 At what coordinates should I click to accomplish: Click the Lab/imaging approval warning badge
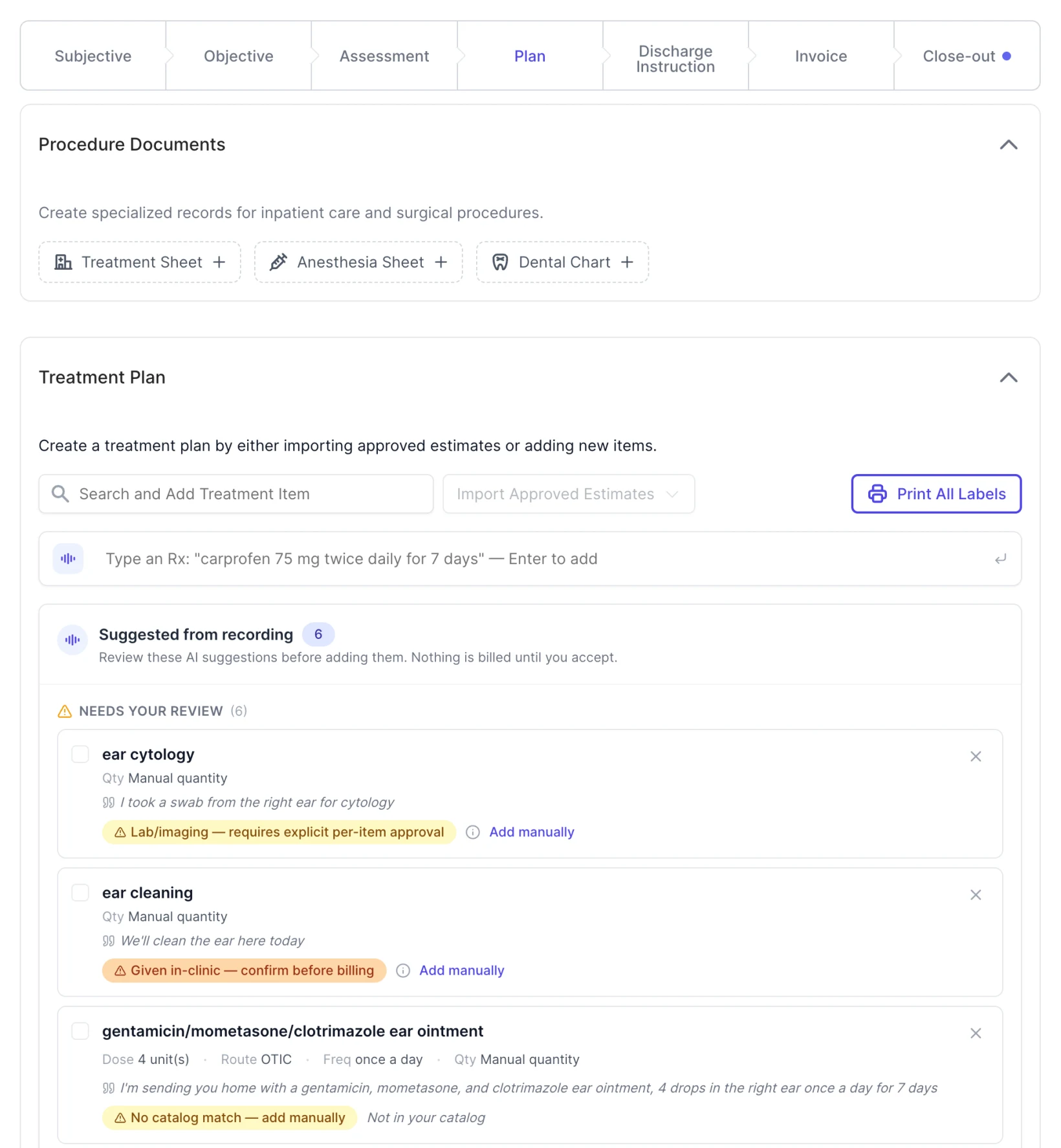point(279,832)
